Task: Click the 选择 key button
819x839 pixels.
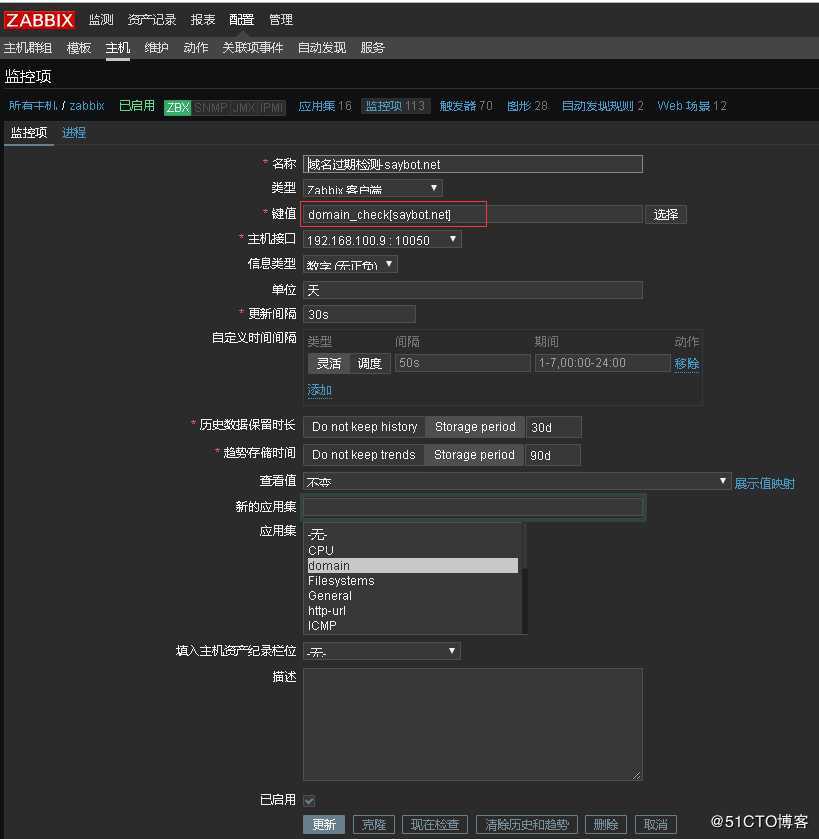Action: pos(665,215)
